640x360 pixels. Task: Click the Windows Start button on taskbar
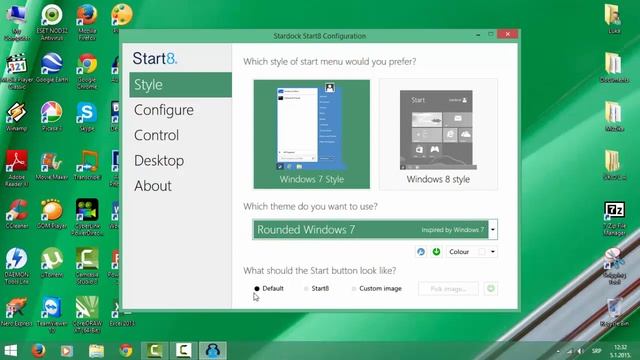11,351
